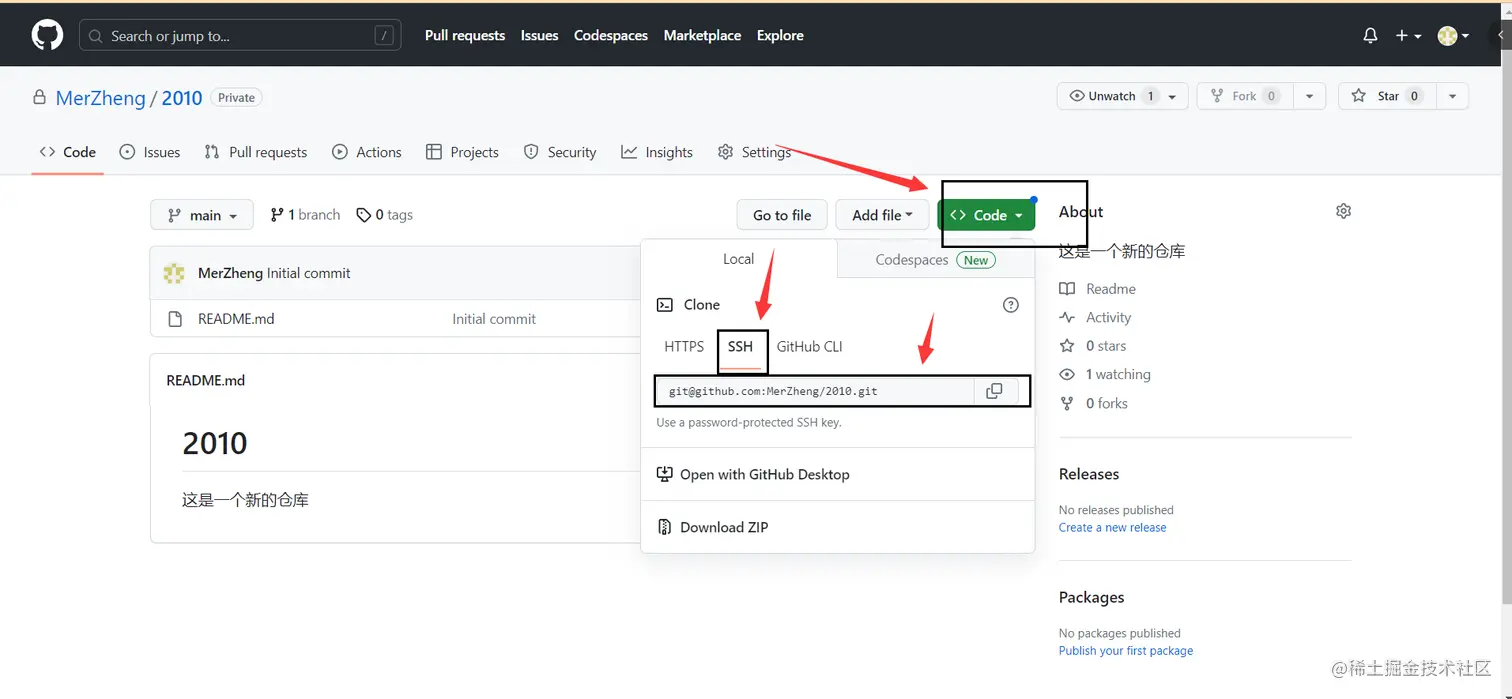
Task: Choose the HTTPS clone option
Action: (x=684, y=347)
